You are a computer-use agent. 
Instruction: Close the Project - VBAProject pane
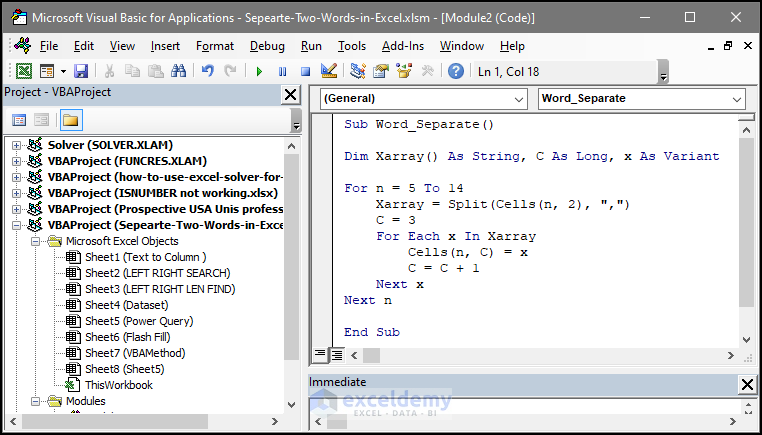(291, 94)
